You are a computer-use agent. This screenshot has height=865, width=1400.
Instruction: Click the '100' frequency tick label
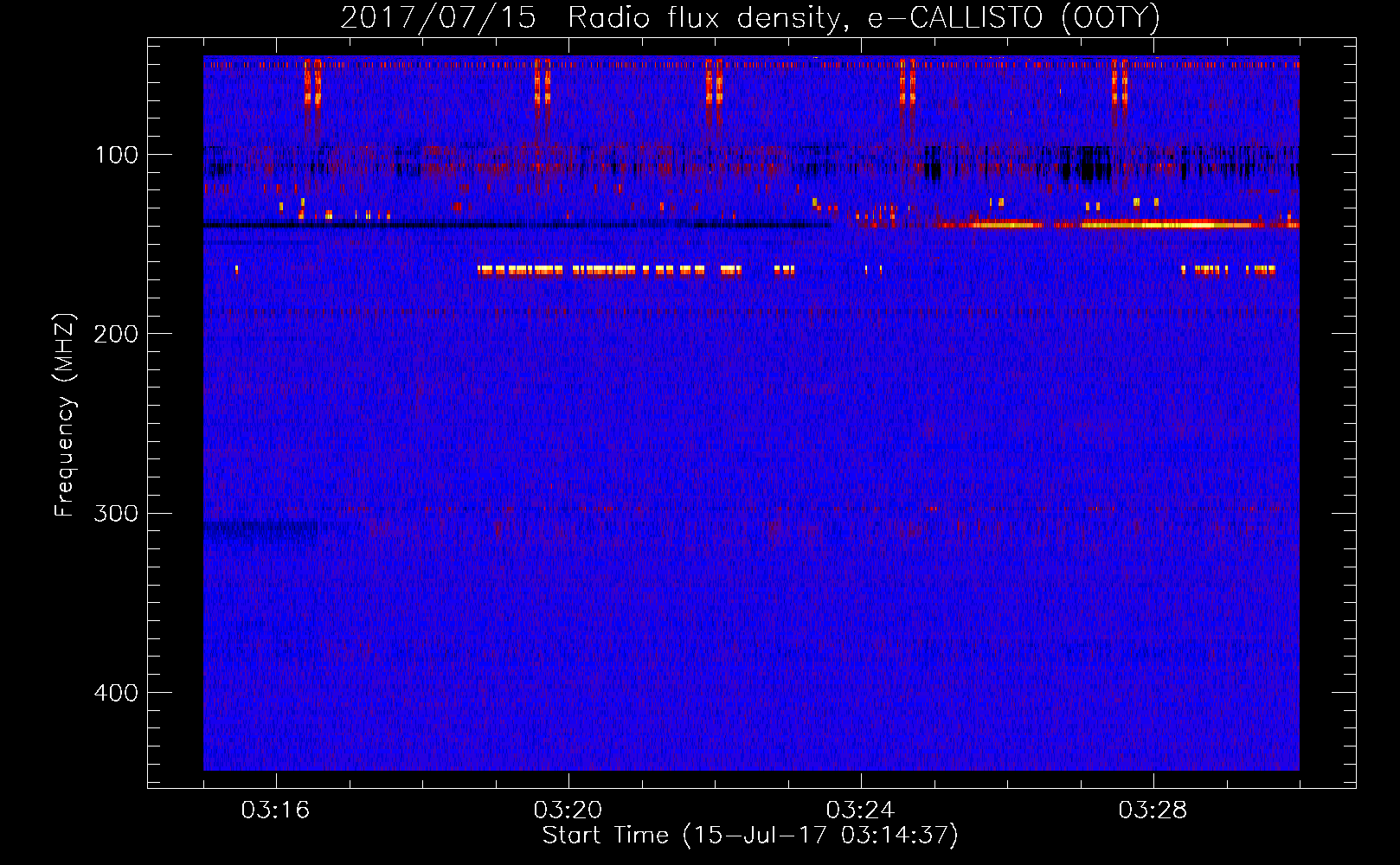[x=117, y=155]
